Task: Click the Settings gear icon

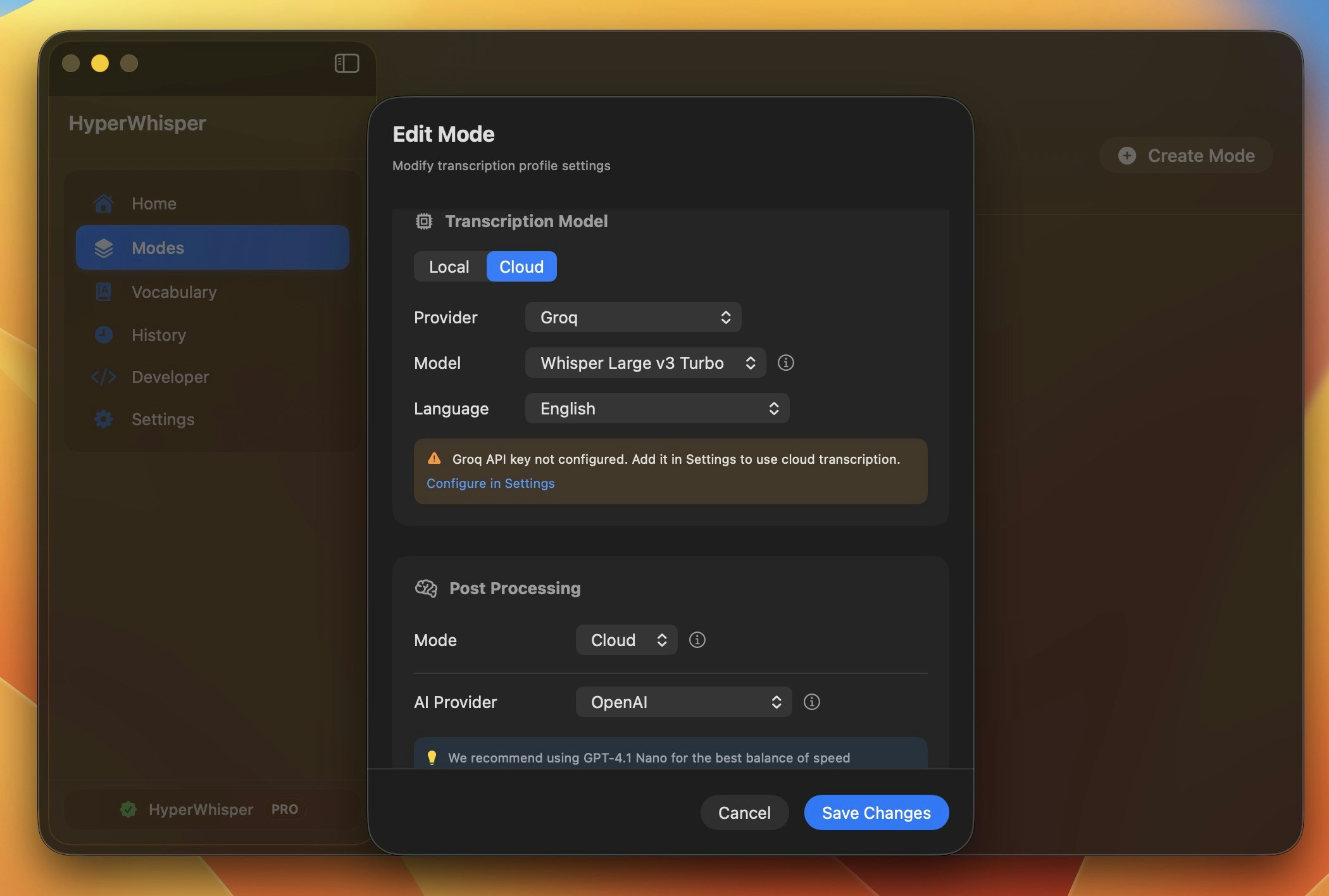Action: tap(103, 419)
